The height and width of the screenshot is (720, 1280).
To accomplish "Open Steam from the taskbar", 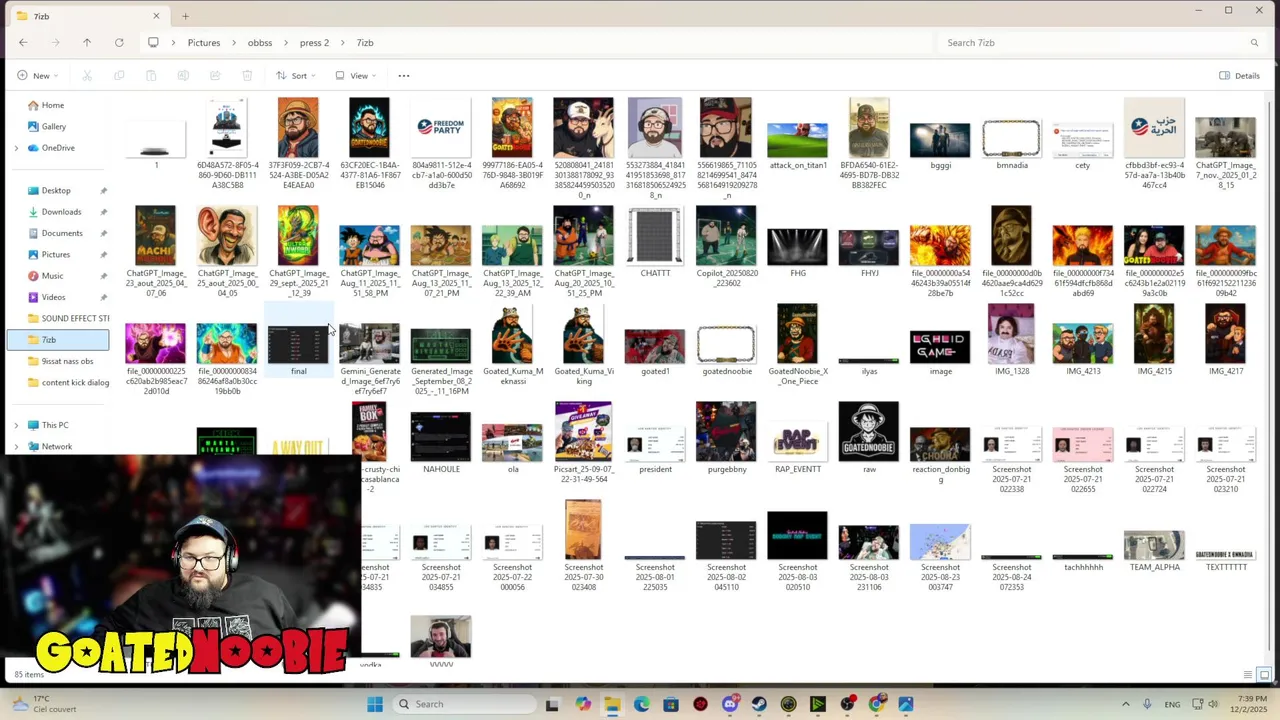I will click(759, 704).
